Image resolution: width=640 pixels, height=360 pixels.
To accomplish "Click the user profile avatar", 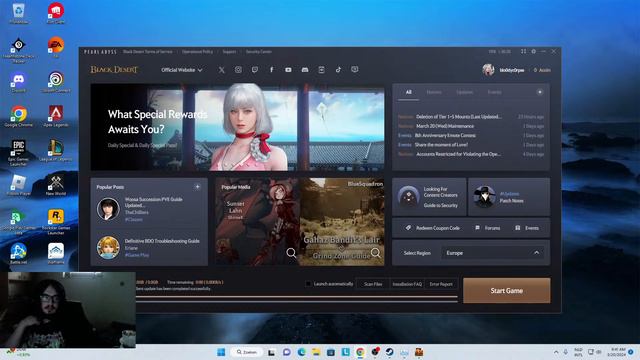I will [488, 70].
